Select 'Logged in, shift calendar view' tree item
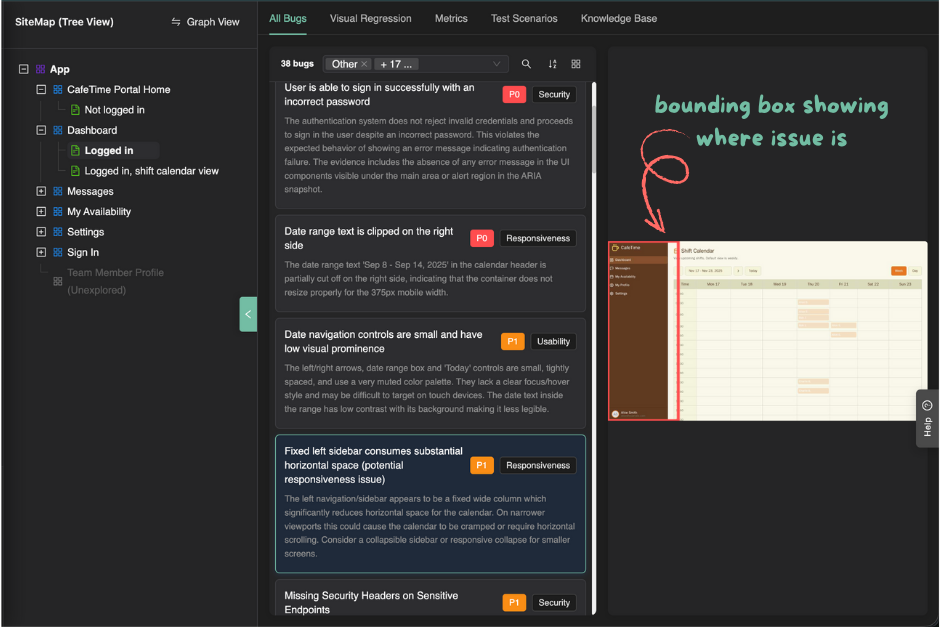The width and height of the screenshot is (940, 627). (151, 171)
